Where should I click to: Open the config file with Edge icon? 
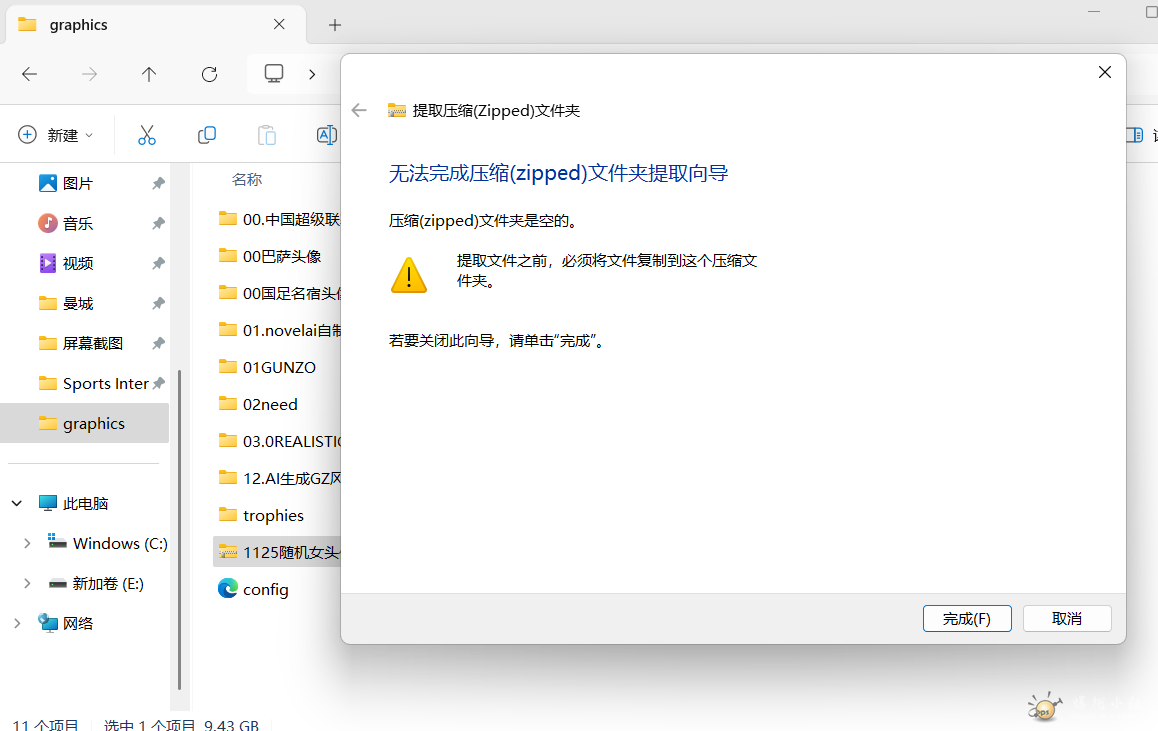point(265,589)
